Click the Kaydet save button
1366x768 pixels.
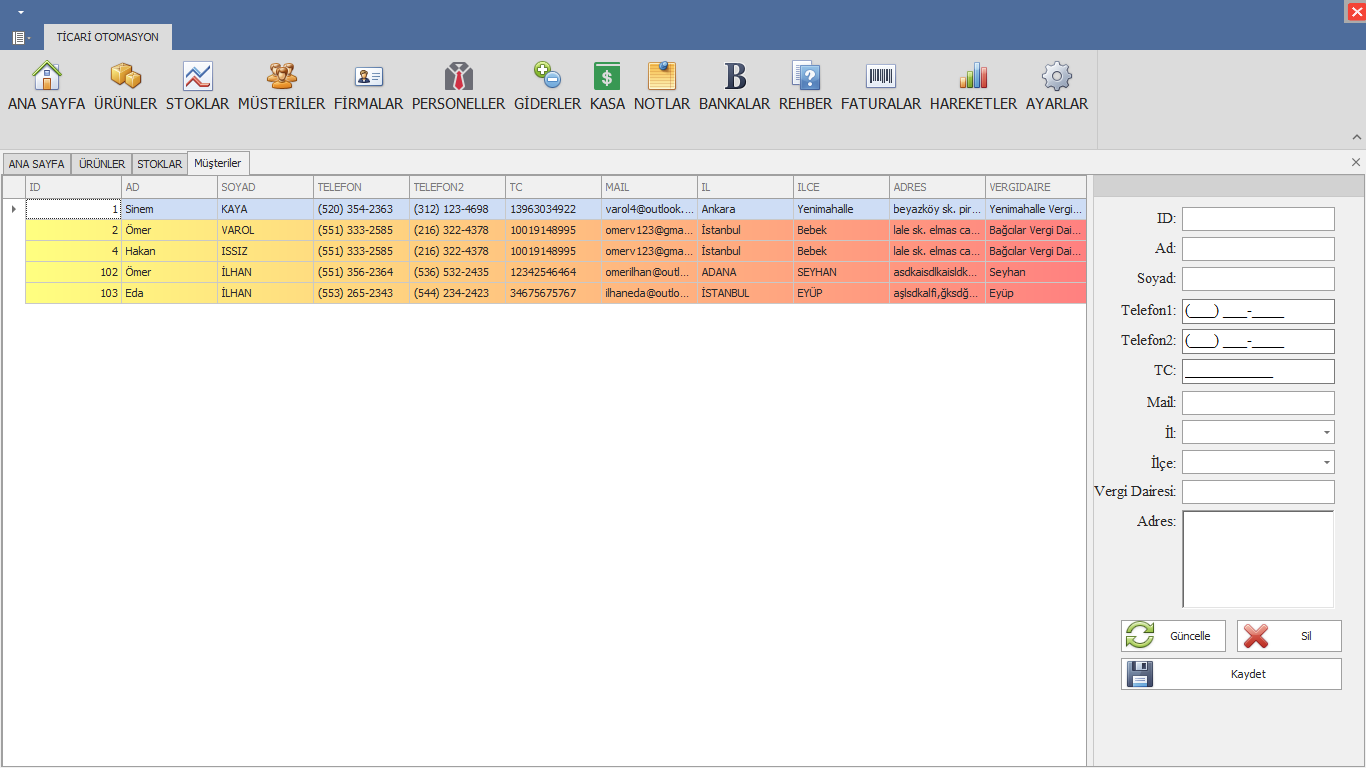(x=1231, y=674)
